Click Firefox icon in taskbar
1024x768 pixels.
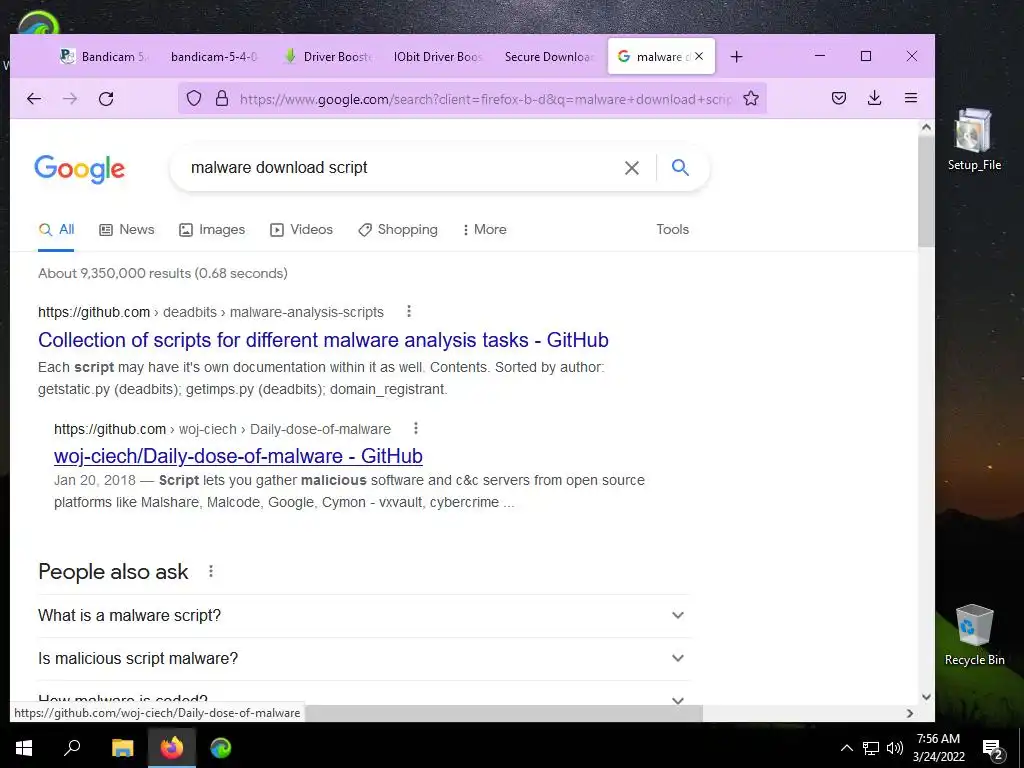(172, 748)
